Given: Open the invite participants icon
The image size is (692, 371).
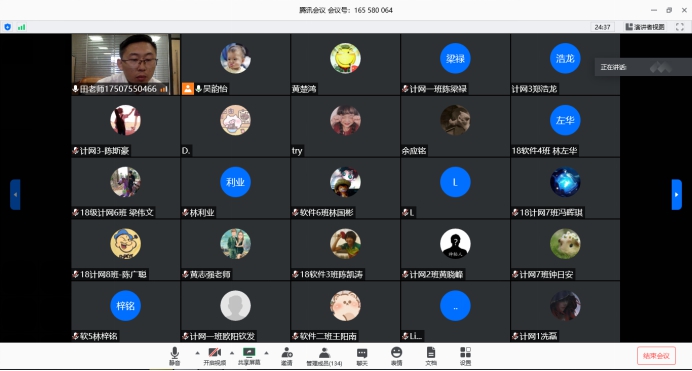Looking at the screenshot, I should click(287, 356).
